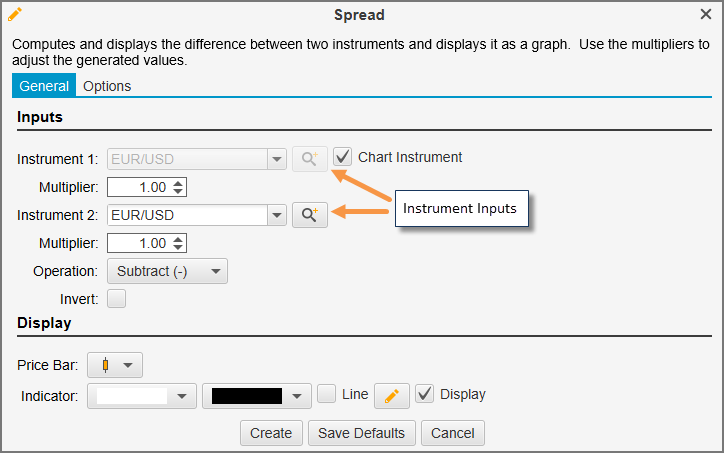Switch to the Options tab
The width and height of the screenshot is (724, 453).
point(107,86)
